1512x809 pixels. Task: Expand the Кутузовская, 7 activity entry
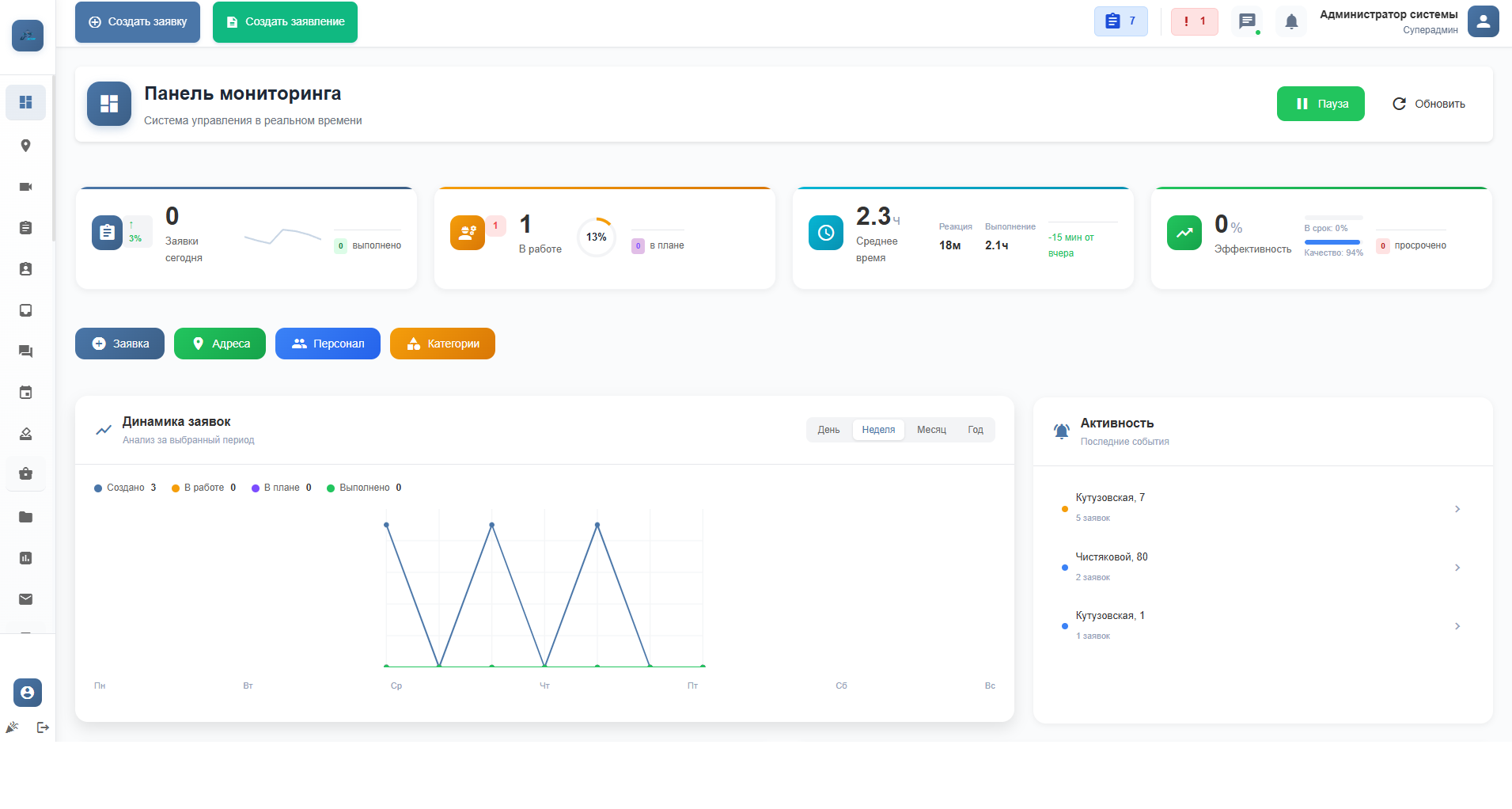point(1457,509)
